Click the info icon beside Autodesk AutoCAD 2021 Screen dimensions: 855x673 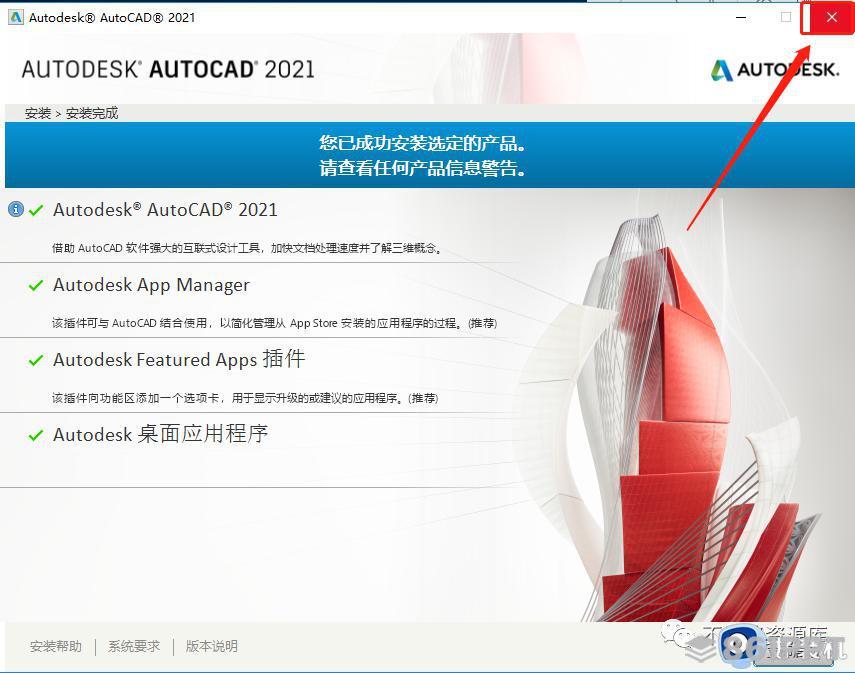(x=16, y=209)
